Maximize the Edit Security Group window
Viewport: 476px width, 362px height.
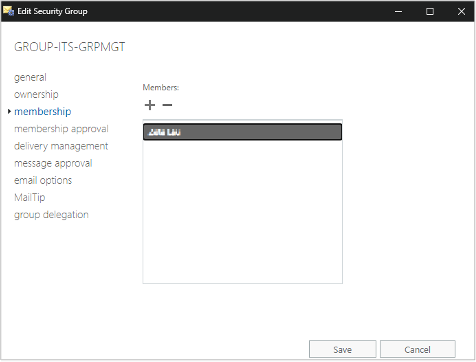pyautogui.click(x=430, y=11)
